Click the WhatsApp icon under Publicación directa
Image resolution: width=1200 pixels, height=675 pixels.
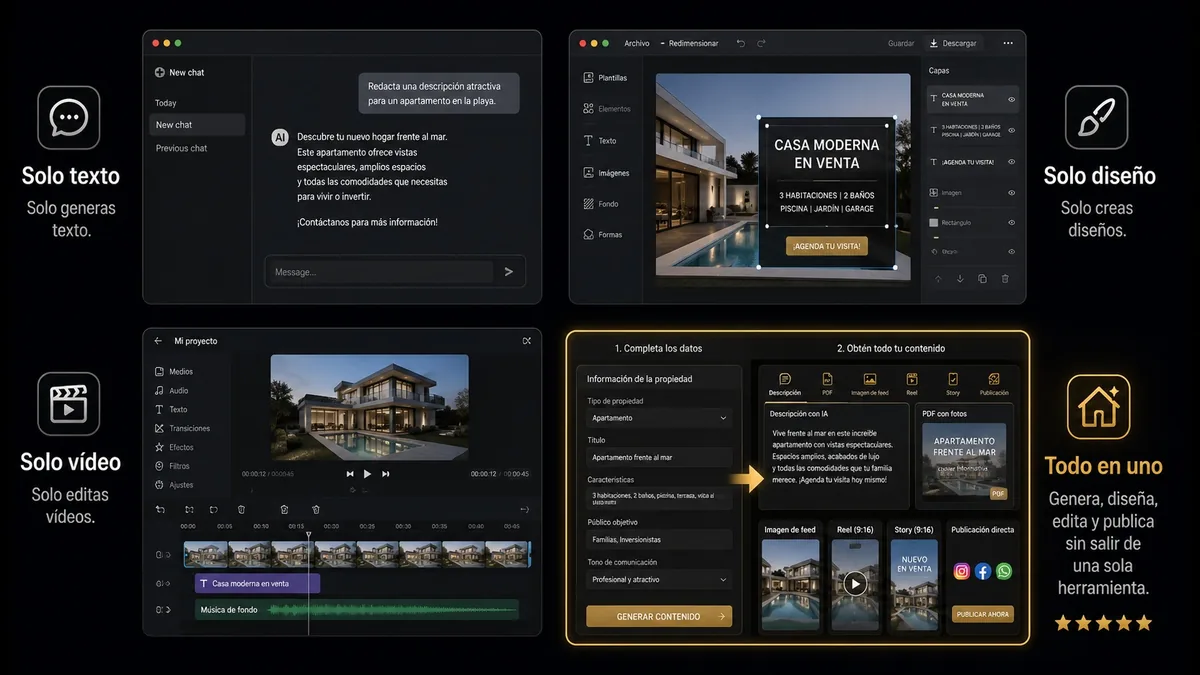point(1004,571)
